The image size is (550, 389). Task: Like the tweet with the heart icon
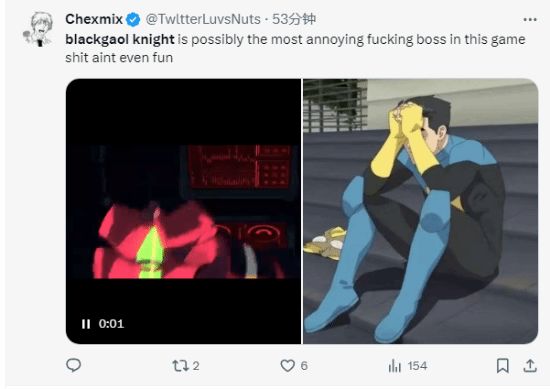click(x=287, y=366)
